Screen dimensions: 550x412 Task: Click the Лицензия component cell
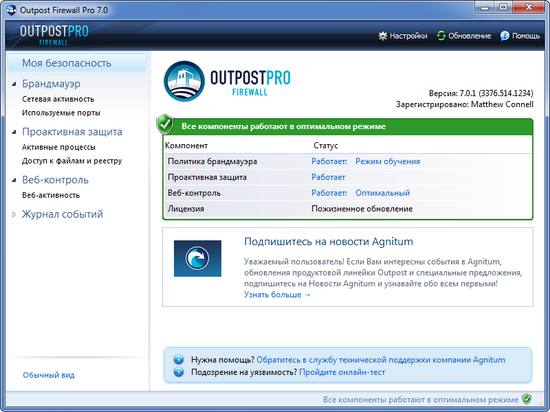pyautogui.click(x=186, y=209)
